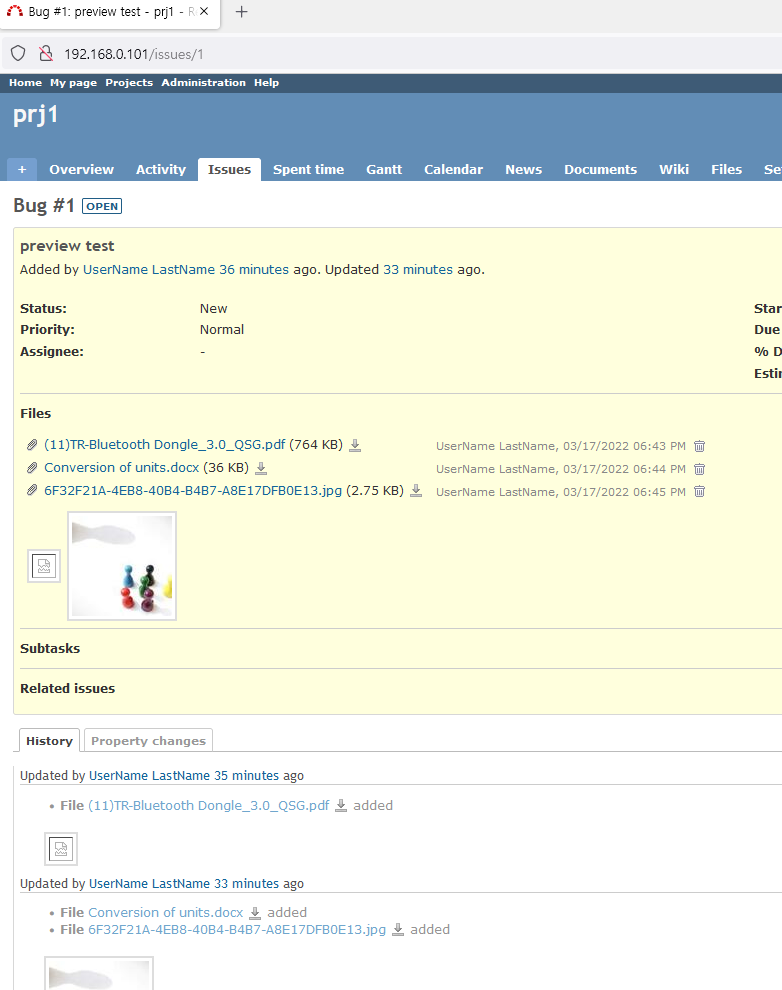Download Conversion of units.docx in Files list
Image resolution: width=782 pixels, height=990 pixels.
click(261, 468)
